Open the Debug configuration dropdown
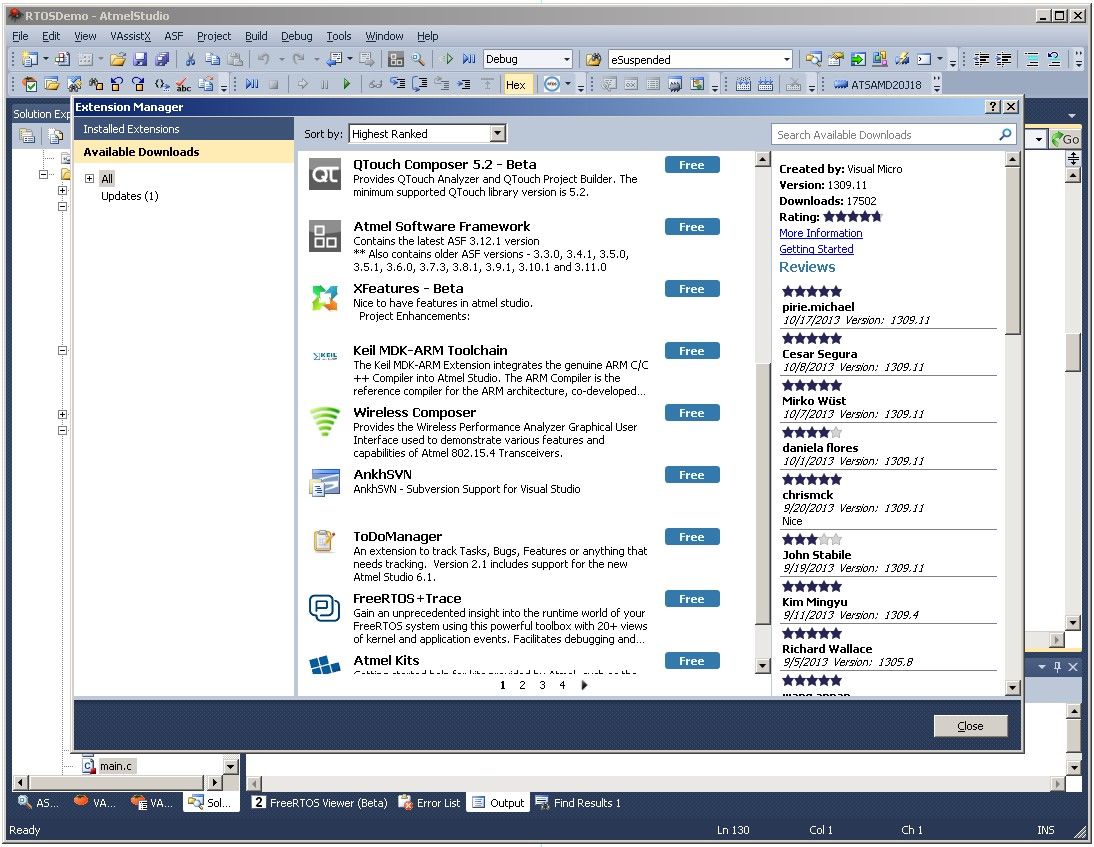Screen dimensions: 1094x847 click(x=567, y=60)
